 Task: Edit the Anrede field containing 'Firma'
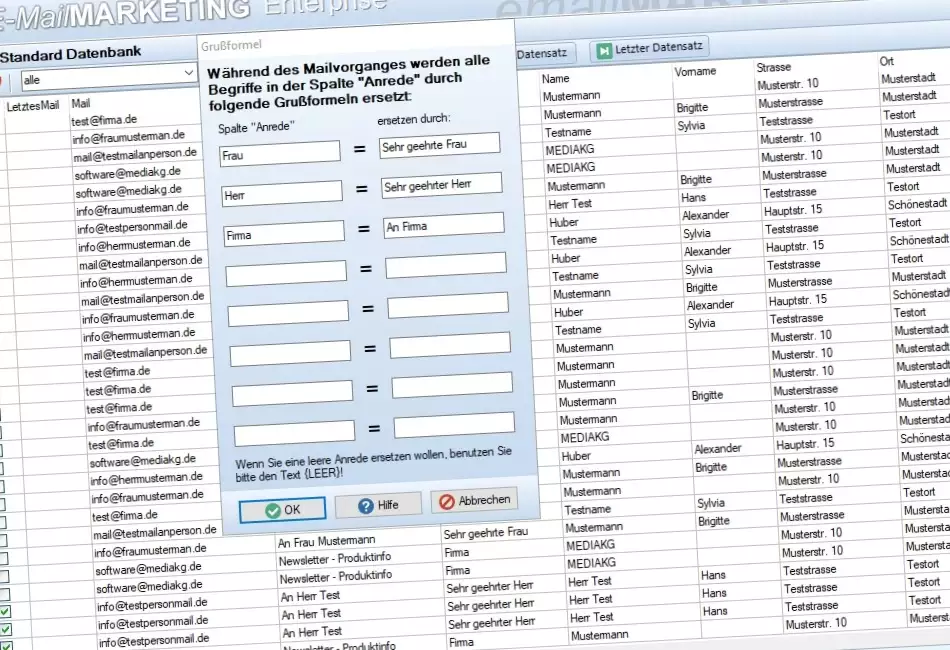tap(284, 234)
